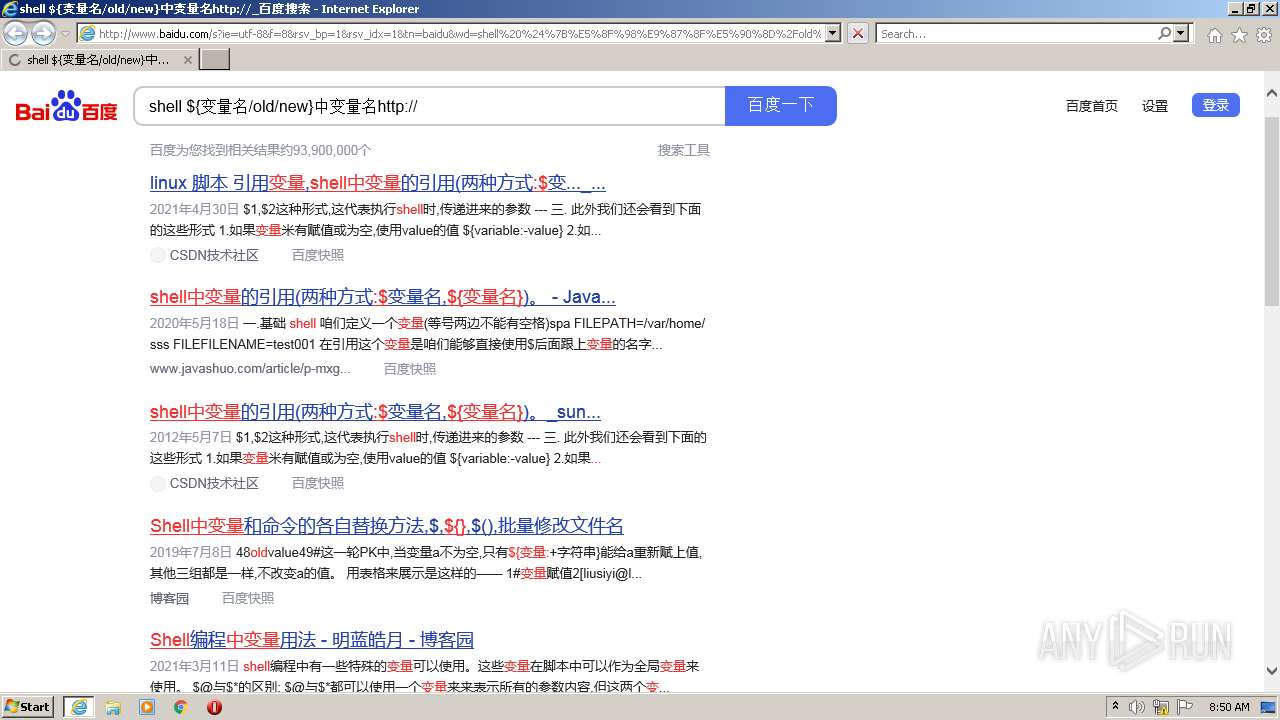Open 百度快照 beside the javashuo link
This screenshot has width=1280, height=720.
pos(410,369)
